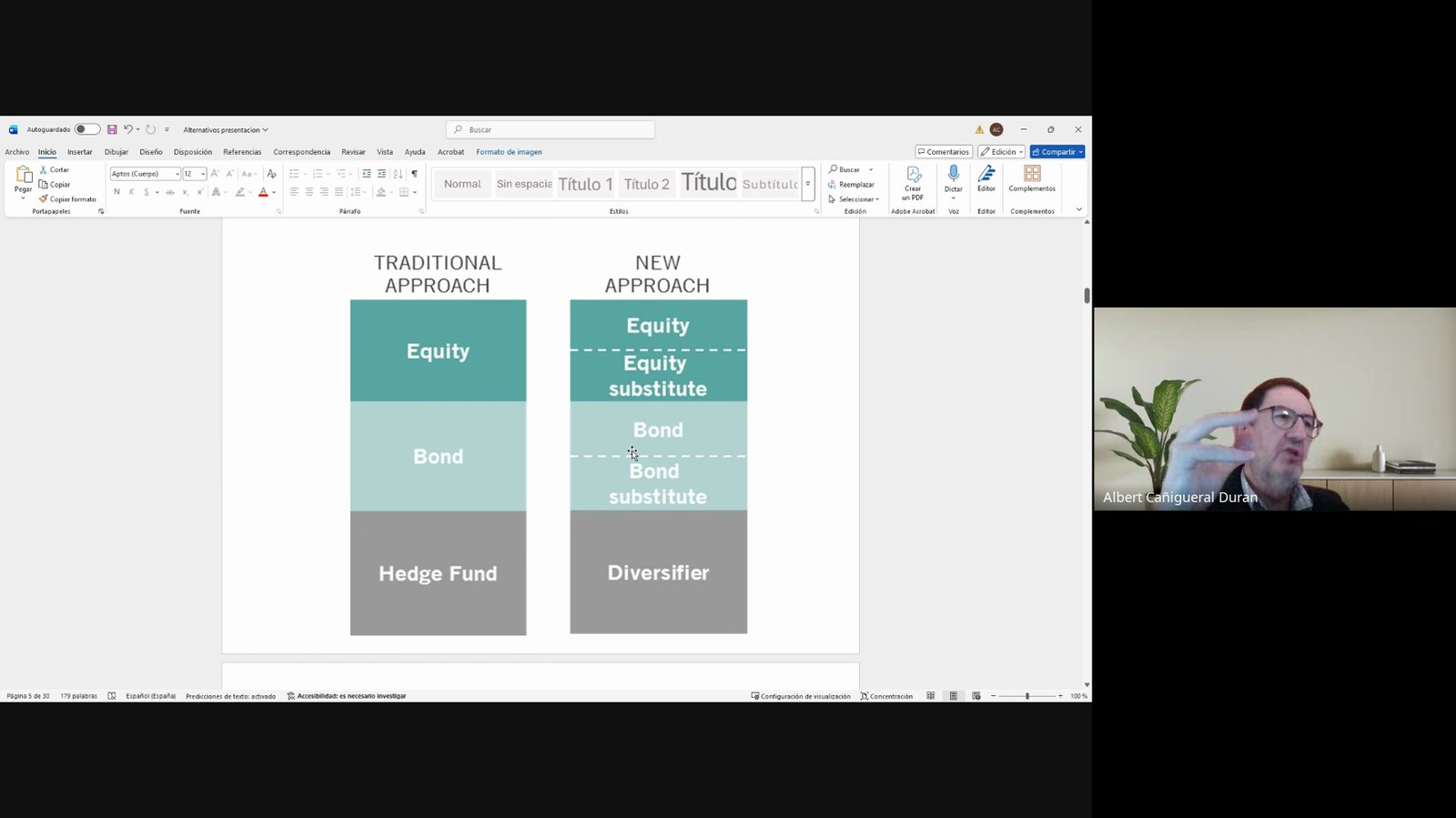Switch to the Formato de imagen tab
This screenshot has width=1456, height=818.
pyautogui.click(x=509, y=152)
